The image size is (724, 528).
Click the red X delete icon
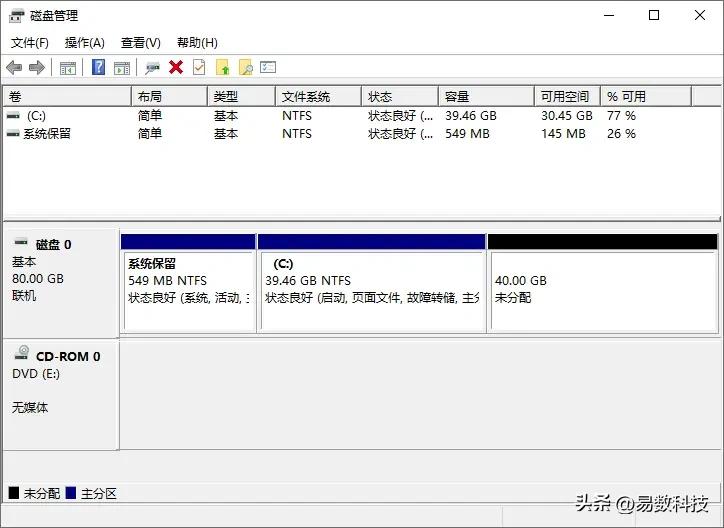(176, 67)
